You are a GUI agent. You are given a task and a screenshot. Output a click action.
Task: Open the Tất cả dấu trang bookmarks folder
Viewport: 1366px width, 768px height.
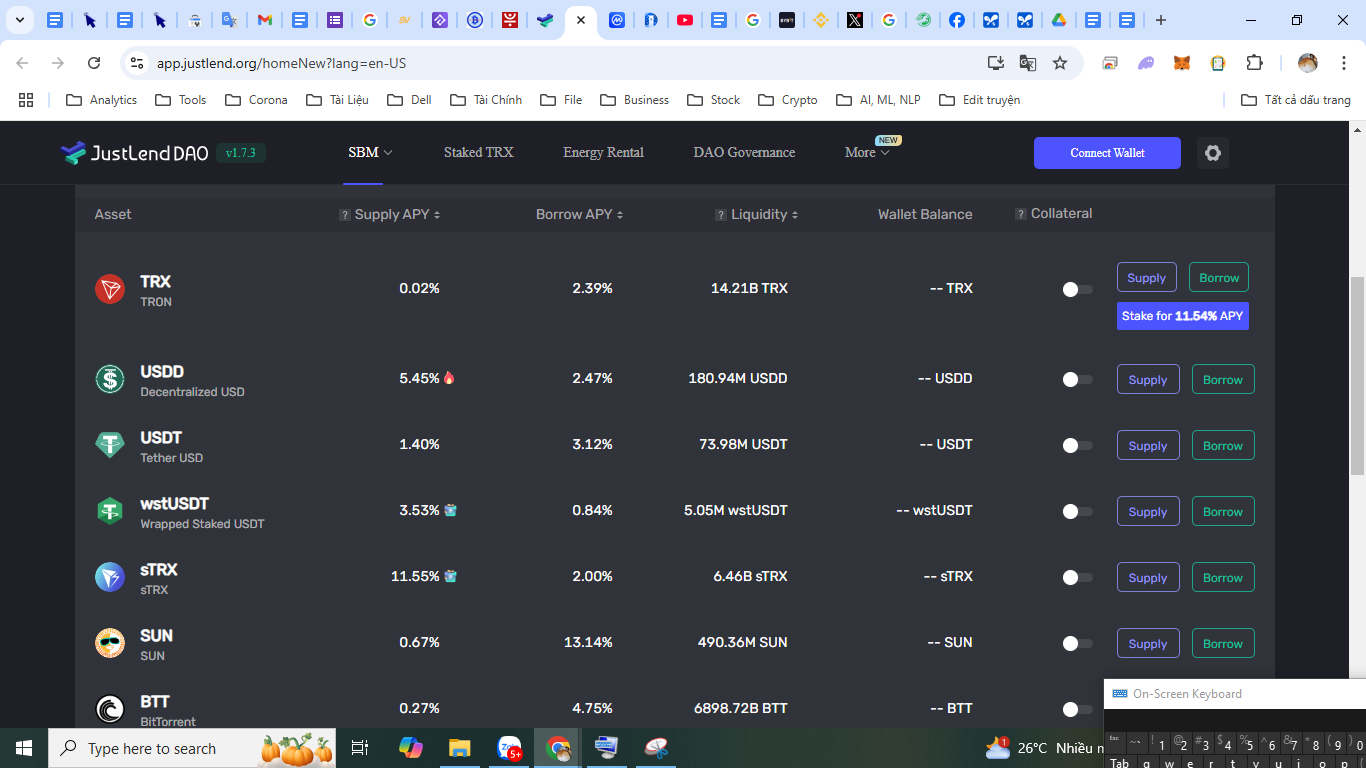(1296, 100)
